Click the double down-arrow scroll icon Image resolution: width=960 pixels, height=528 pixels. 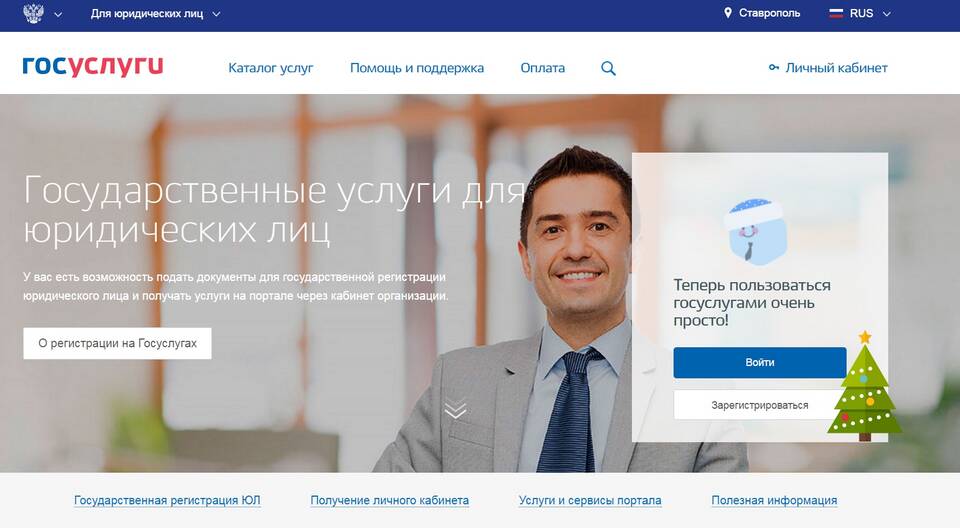[x=456, y=408]
